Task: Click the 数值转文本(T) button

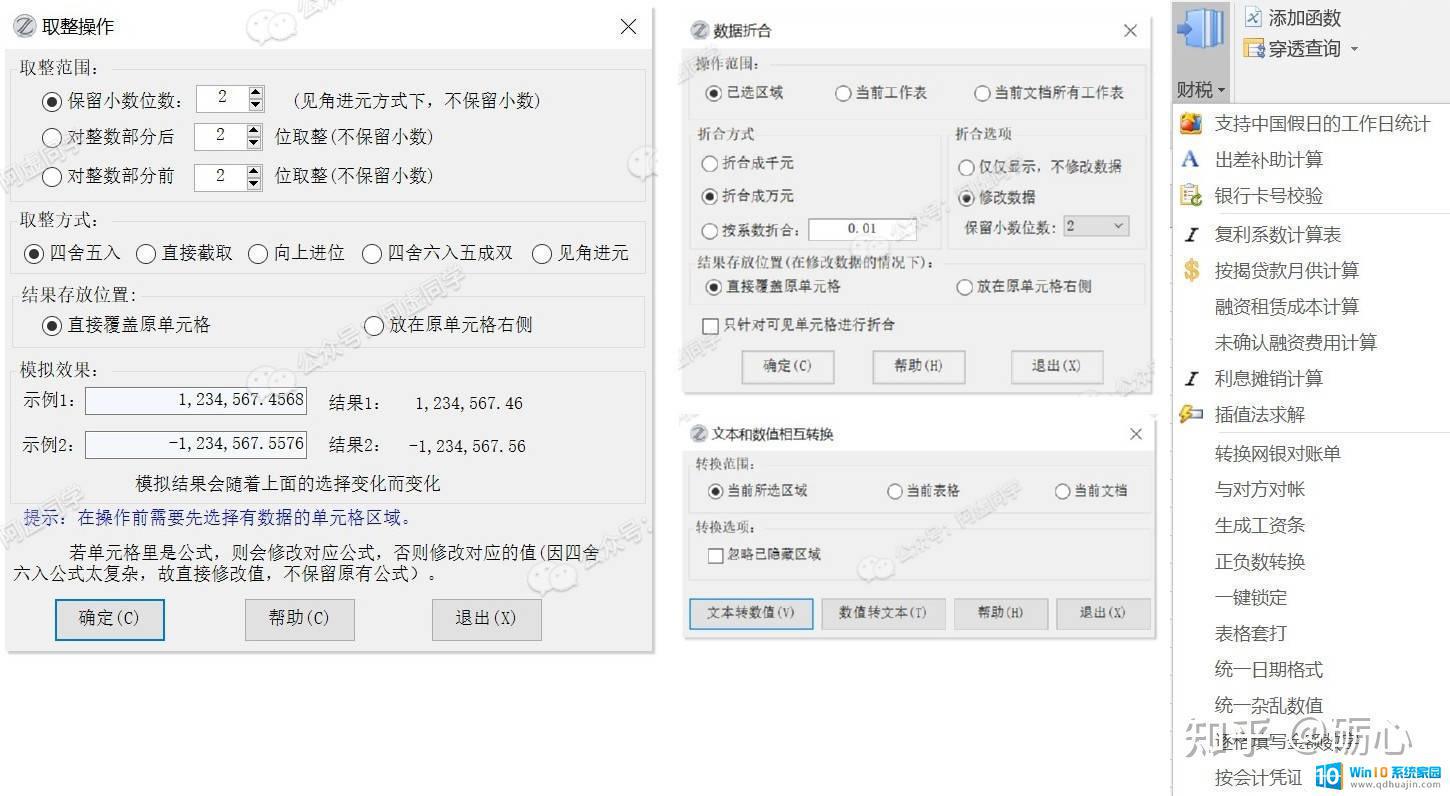Action: coord(883,613)
